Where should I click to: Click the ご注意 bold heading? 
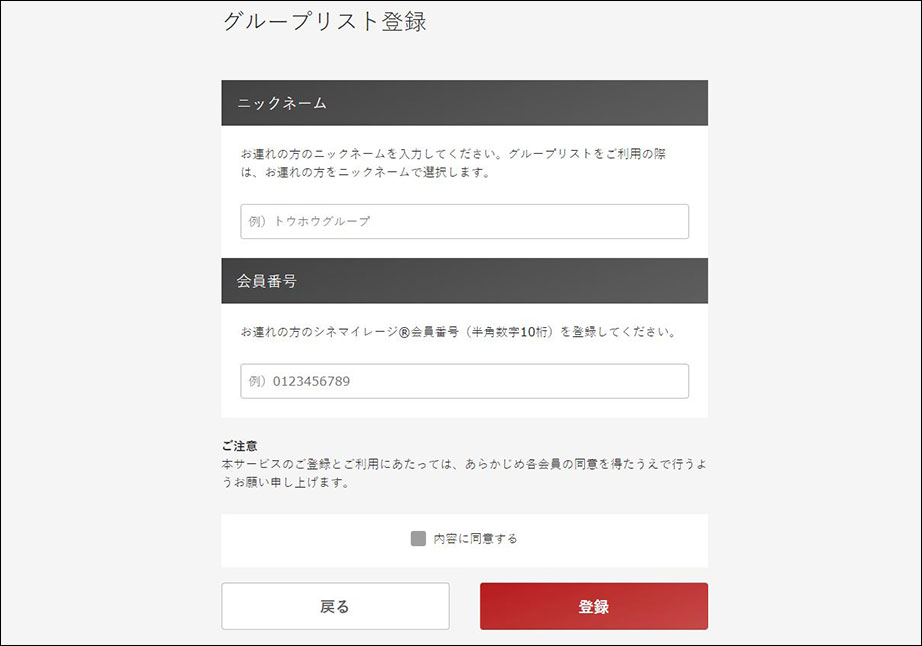click(240, 446)
